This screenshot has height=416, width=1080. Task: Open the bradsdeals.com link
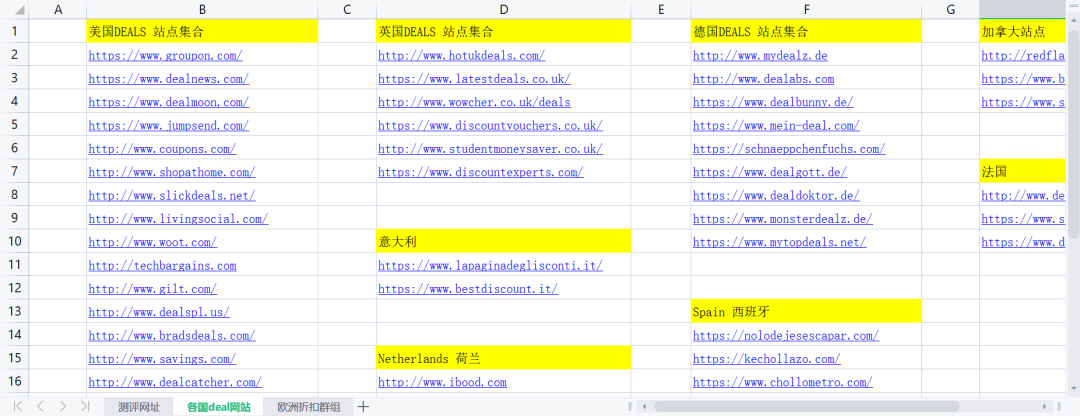click(172, 336)
